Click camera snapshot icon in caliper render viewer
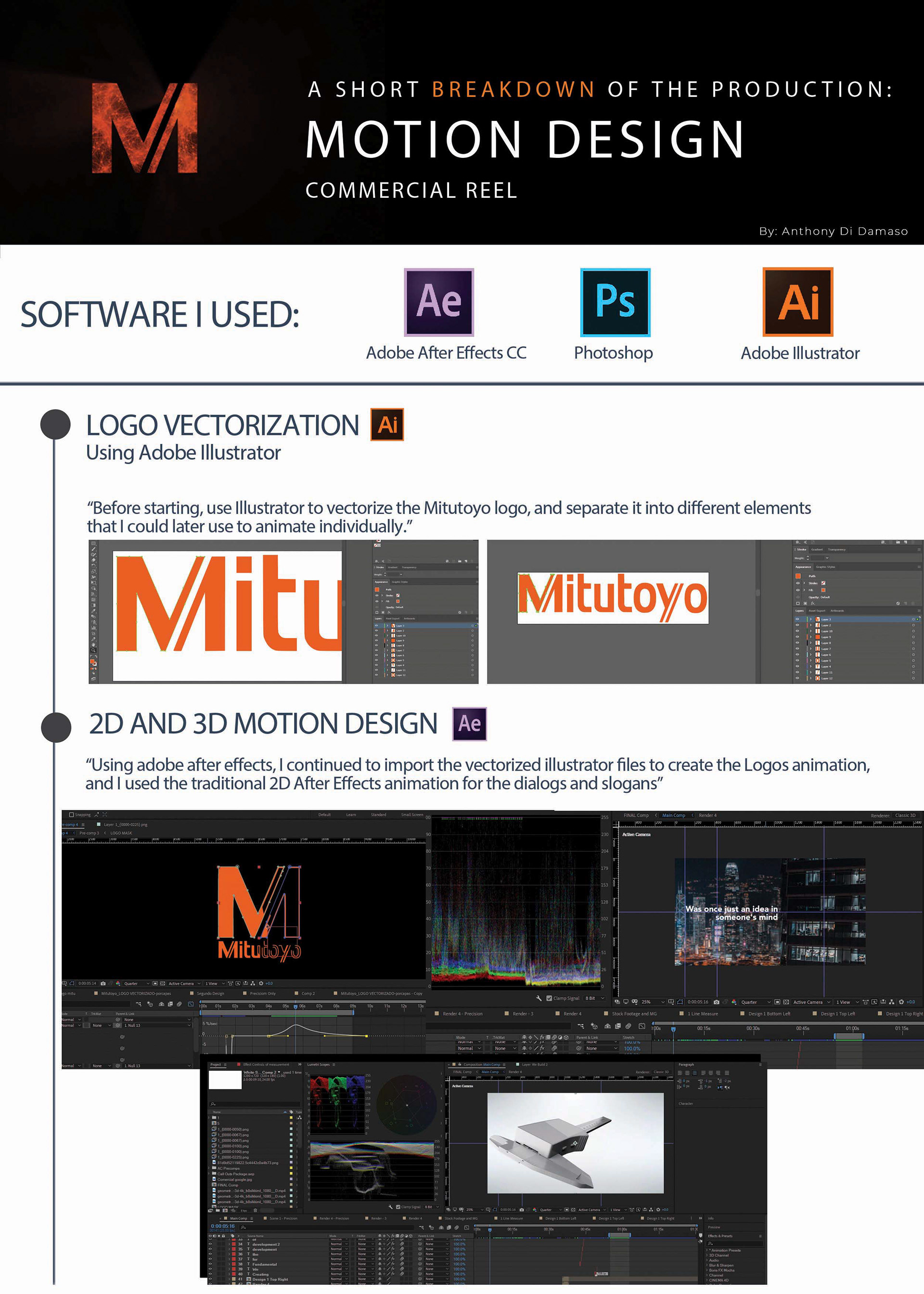The width and height of the screenshot is (924, 1294). click(522, 1210)
